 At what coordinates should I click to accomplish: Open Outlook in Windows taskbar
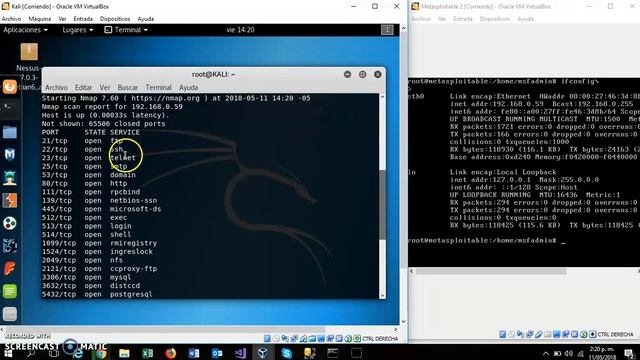(x=217, y=353)
